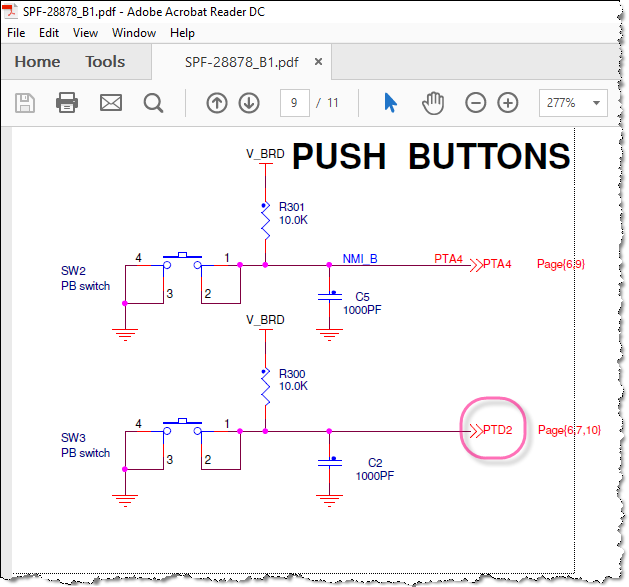Screen dimensions: 629x587
Task: Close the SPF-28878_B1.pdf tab
Action: tap(318, 62)
